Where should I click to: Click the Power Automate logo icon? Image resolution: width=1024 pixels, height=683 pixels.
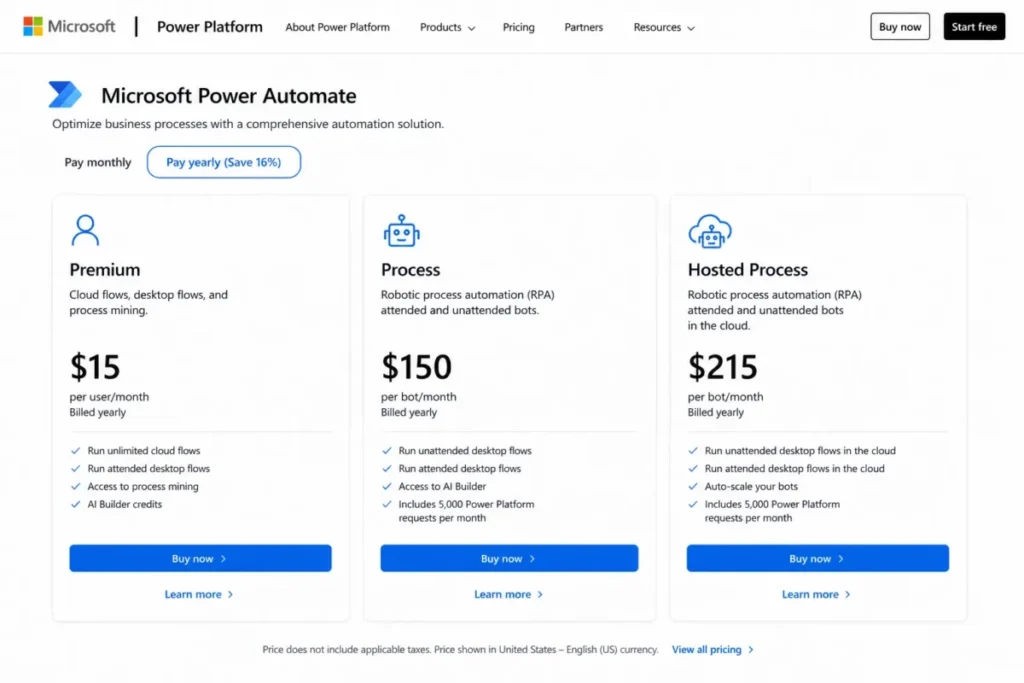[x=65, y=95]
